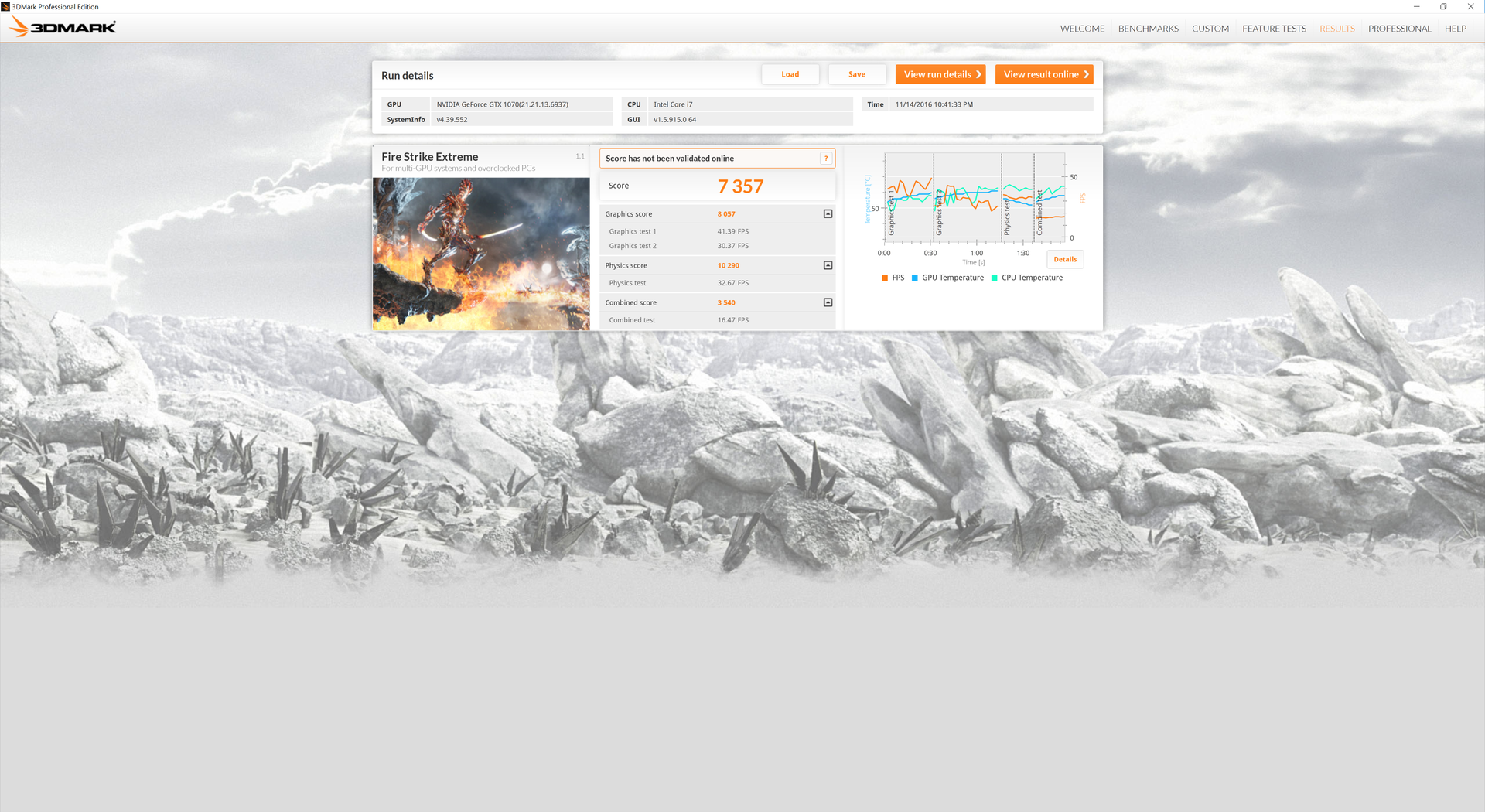Screen dimensions: 1485x812
Task: Collapse the Combined score section
Action: tap(828, 302)
